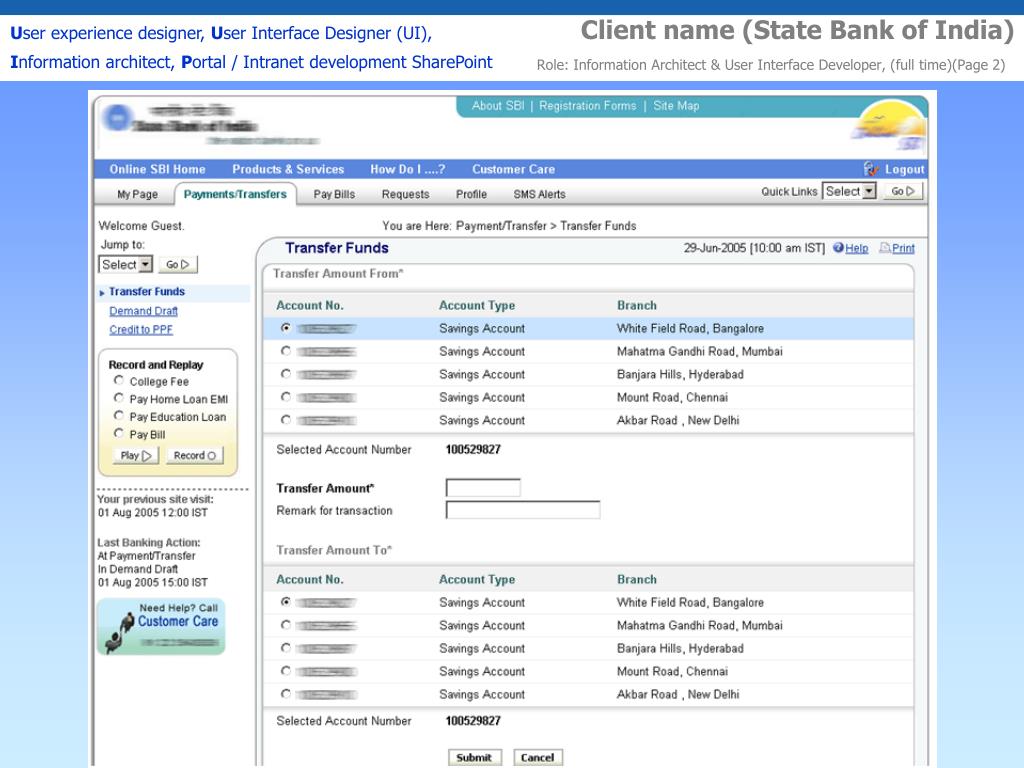
Task: Open the How Do I....? menu
Action: point(408,169)
